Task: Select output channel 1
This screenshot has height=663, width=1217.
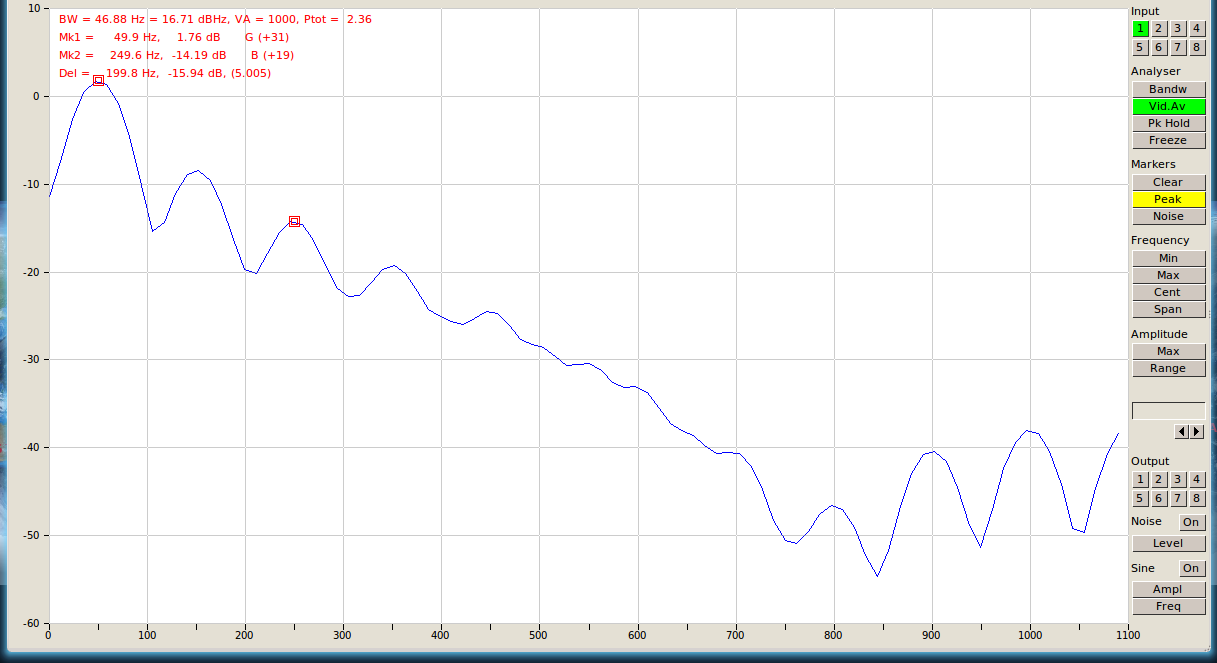Action: [1140, 480]
